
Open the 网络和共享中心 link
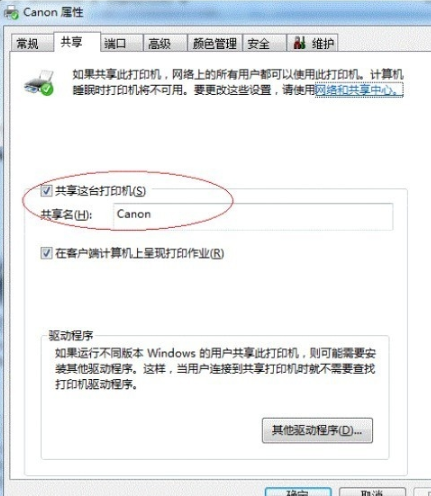click(359, 90)
